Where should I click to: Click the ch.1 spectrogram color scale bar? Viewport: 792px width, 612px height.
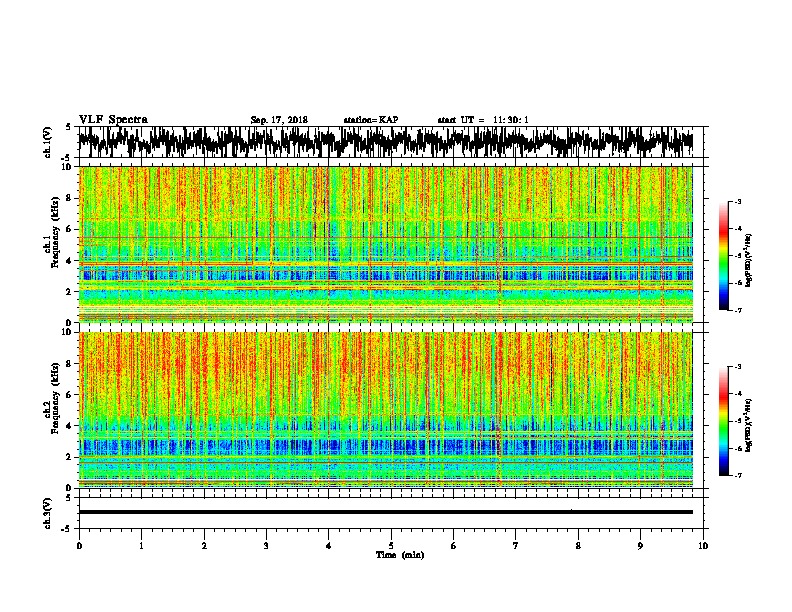tap(724, 256)
